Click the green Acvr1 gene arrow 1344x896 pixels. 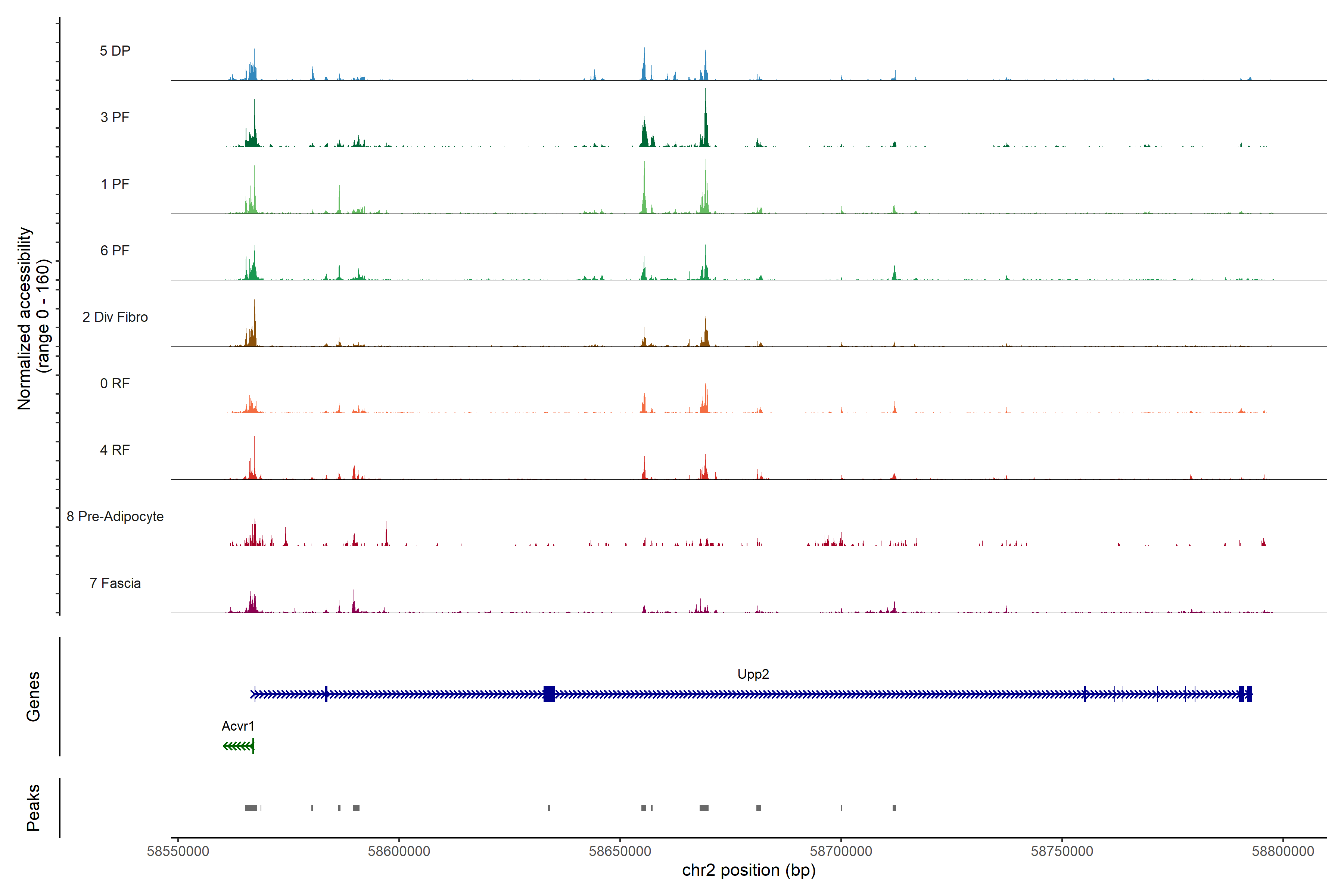click(x=238, y=746)
